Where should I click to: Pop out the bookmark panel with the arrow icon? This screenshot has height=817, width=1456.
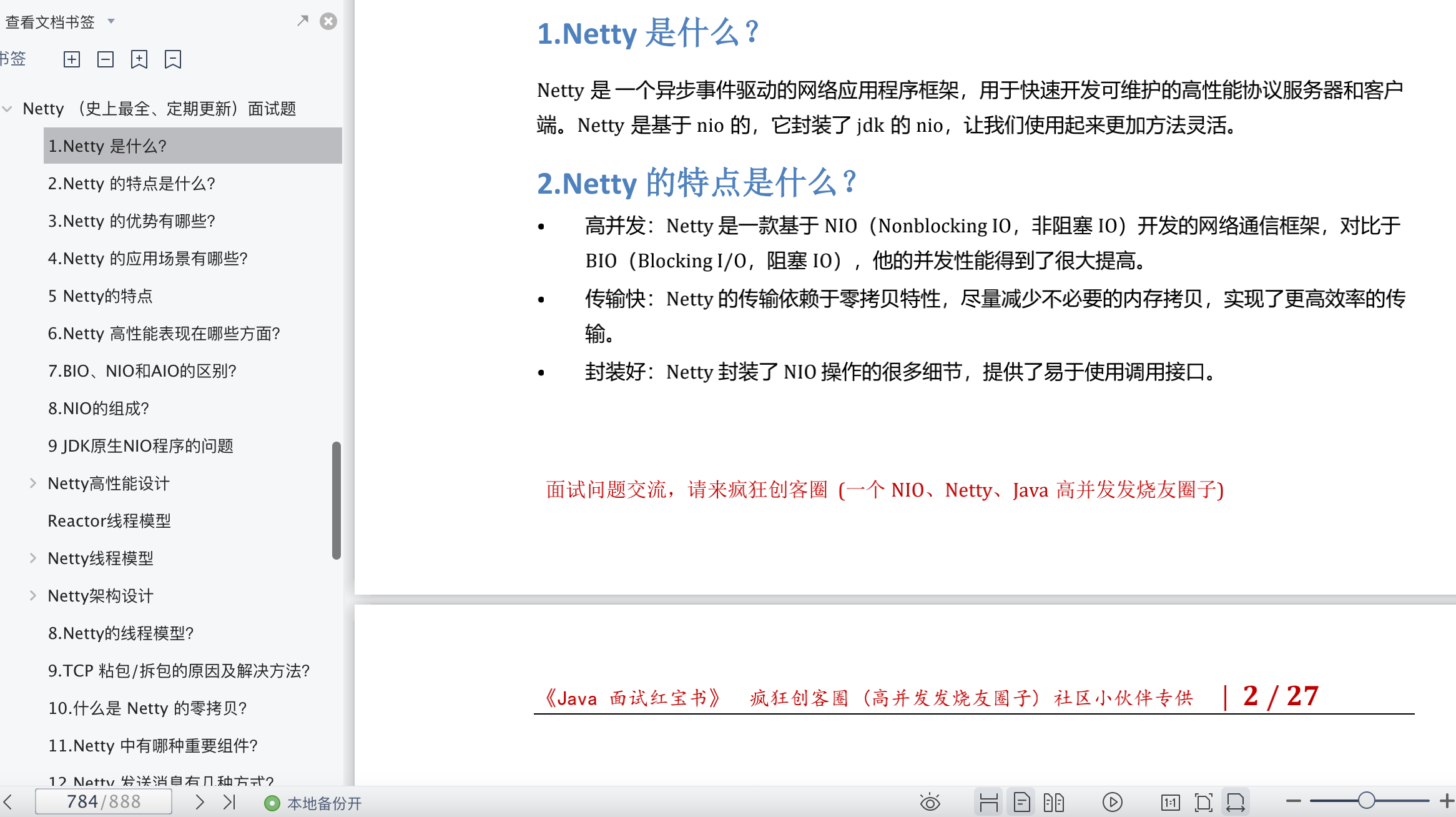pyautogui.click(x=303, y=21)
